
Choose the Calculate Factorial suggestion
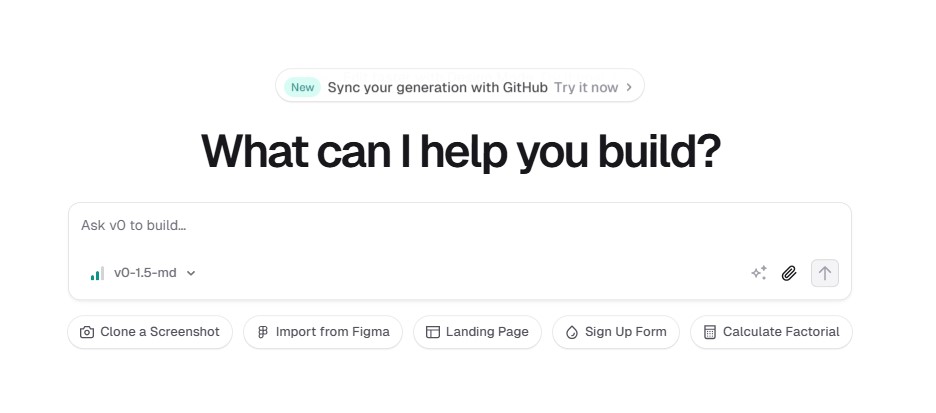pos(771,332)
